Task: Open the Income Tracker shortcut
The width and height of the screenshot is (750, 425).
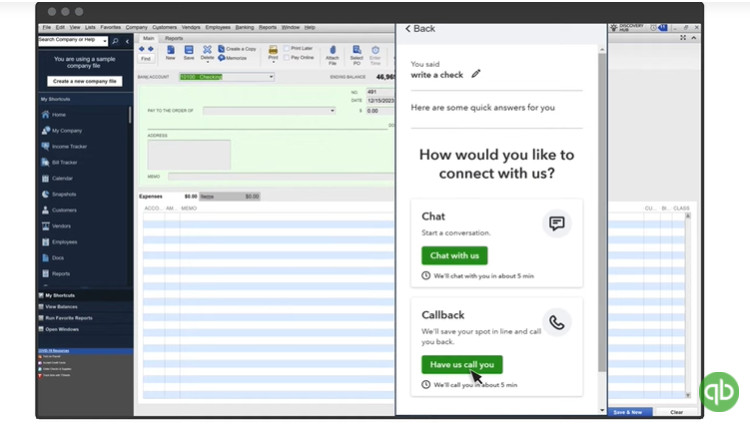Action: [64, 146]
